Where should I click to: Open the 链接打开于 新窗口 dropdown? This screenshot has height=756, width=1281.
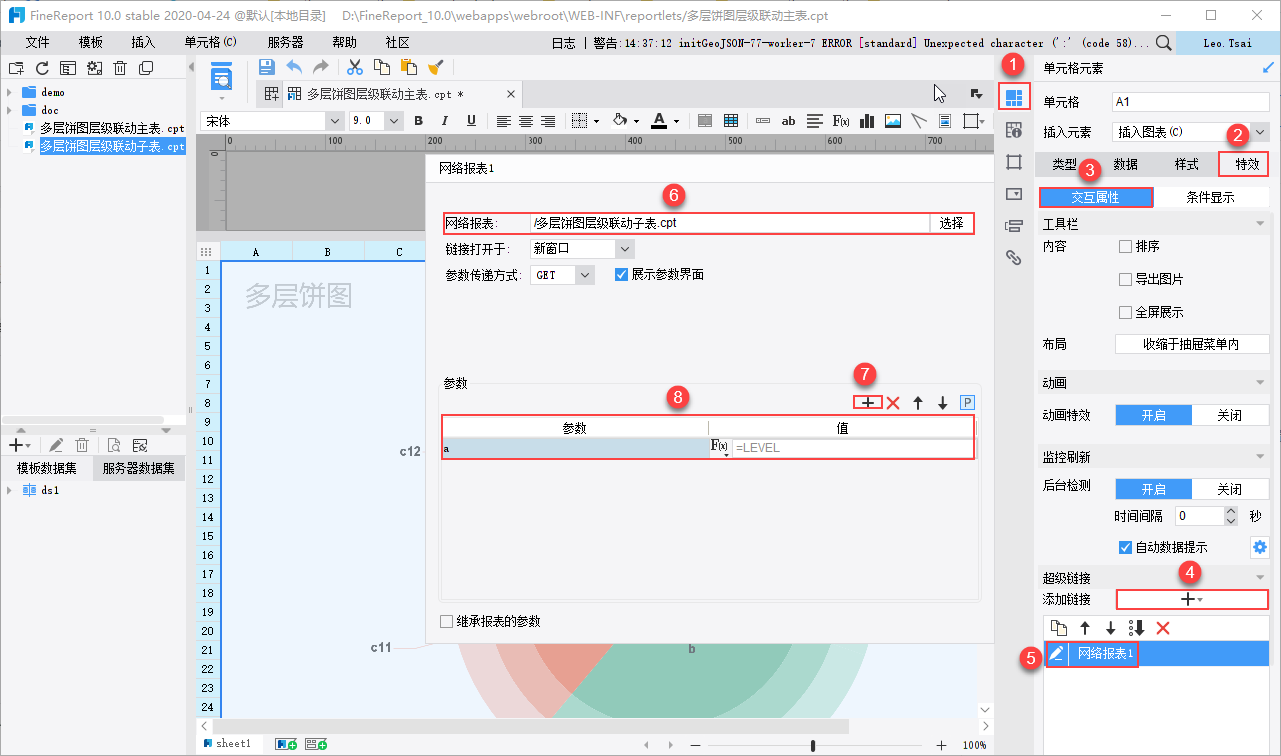[x=625, y=249]
